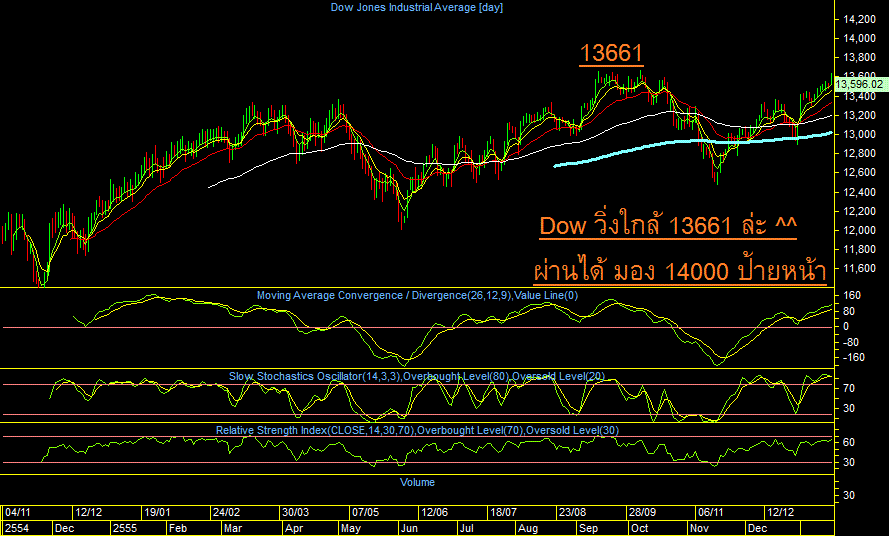
Task: Click the 80 label on MACD scale
Action: coord(849,311)
